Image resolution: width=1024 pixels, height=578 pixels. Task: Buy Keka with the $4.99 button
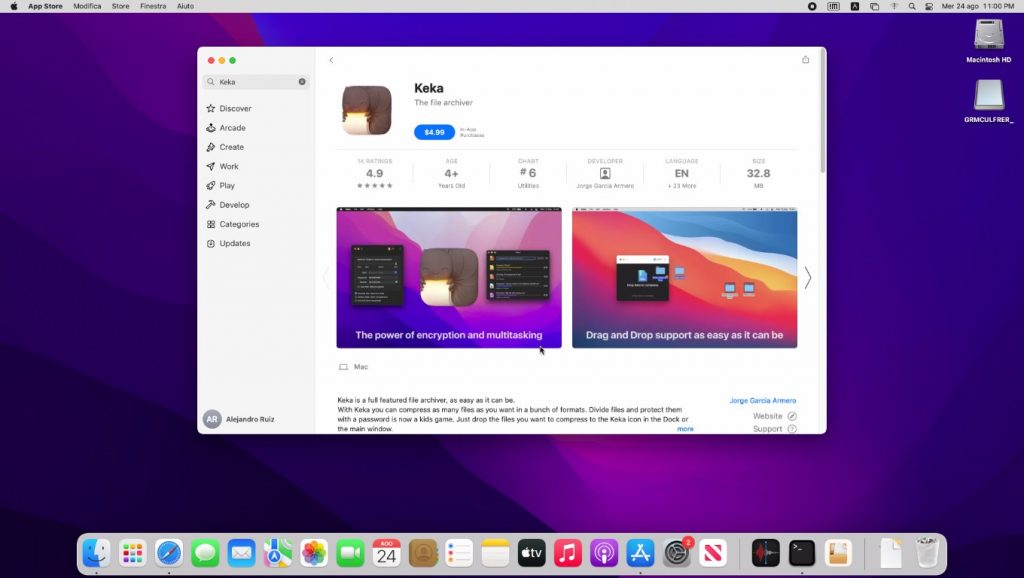pyautogui.click(x=434, y=132)
